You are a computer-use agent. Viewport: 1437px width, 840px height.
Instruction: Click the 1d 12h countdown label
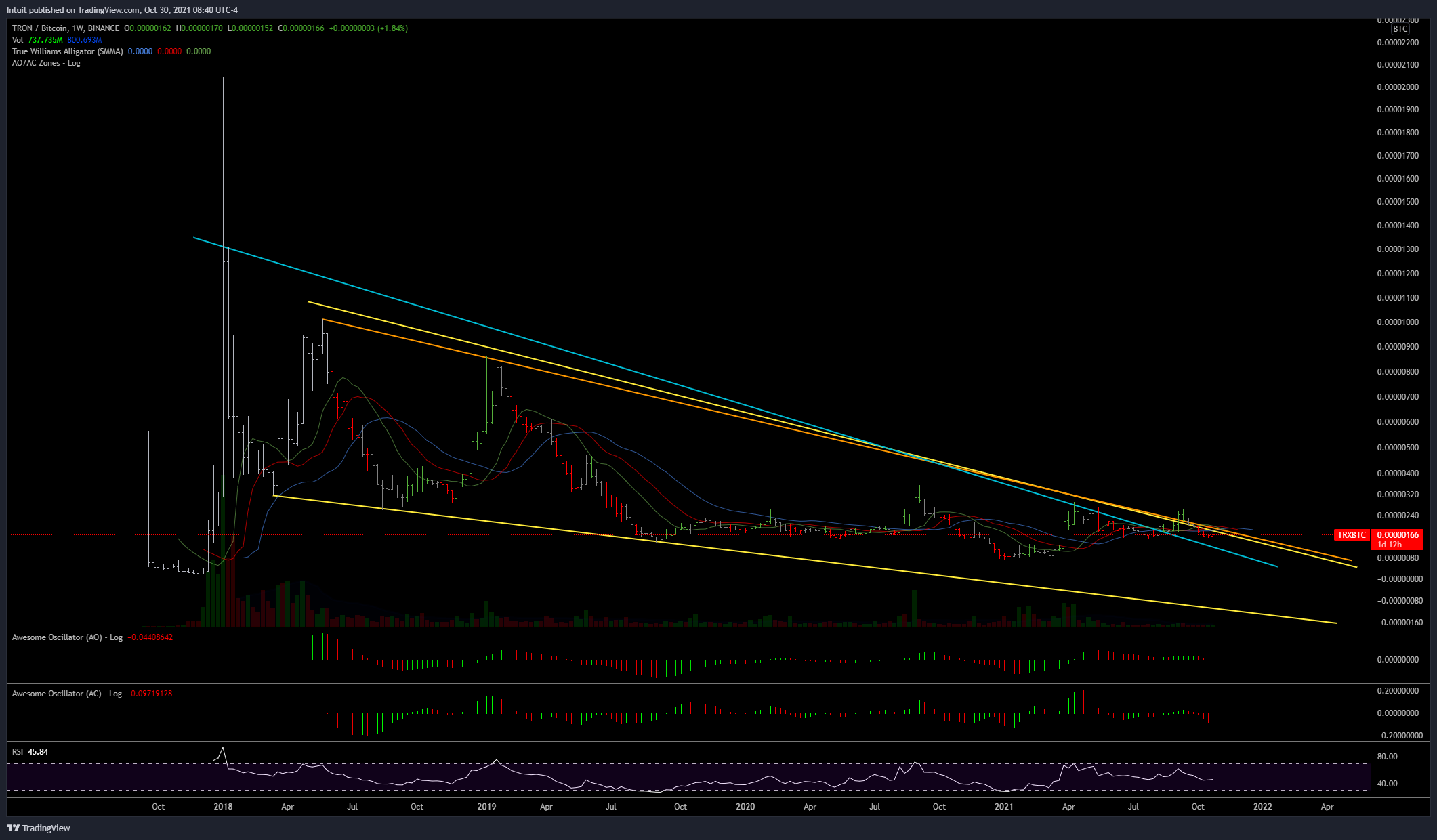[x=1390, y=545]
